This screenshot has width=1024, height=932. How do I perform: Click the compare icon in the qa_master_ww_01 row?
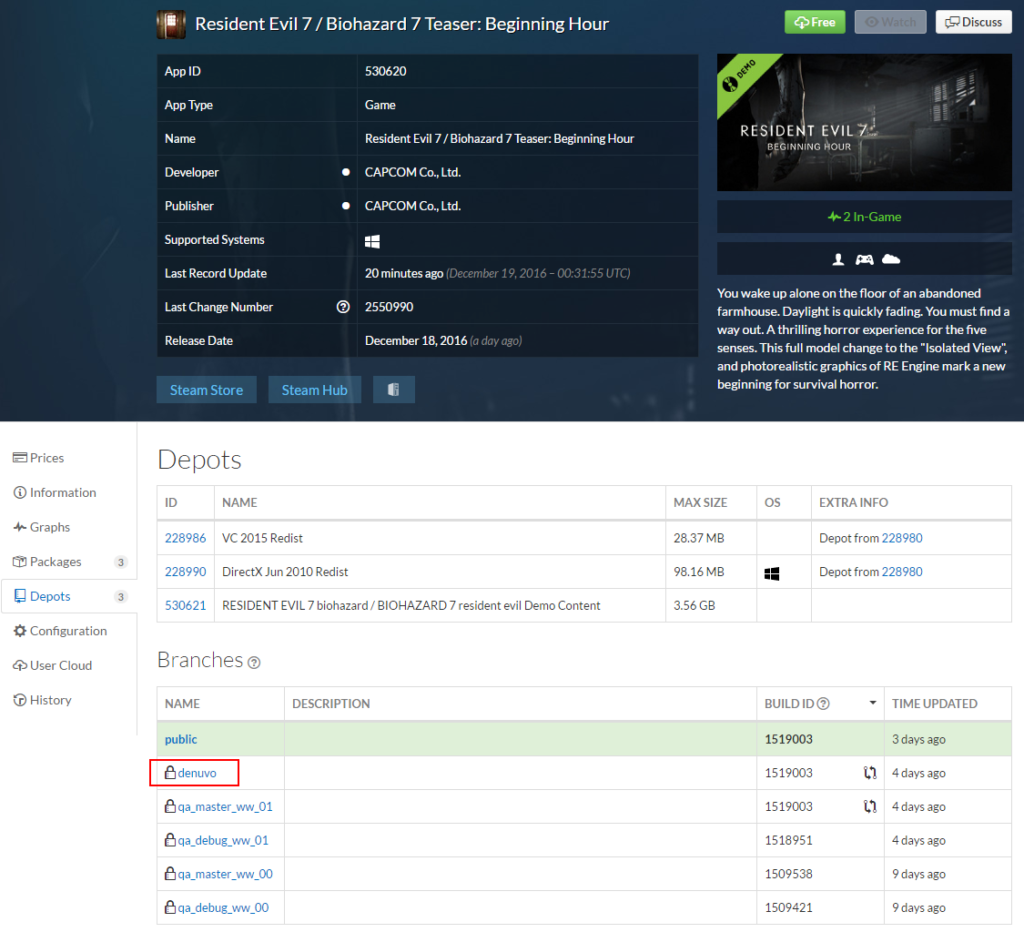pos(870,807)
